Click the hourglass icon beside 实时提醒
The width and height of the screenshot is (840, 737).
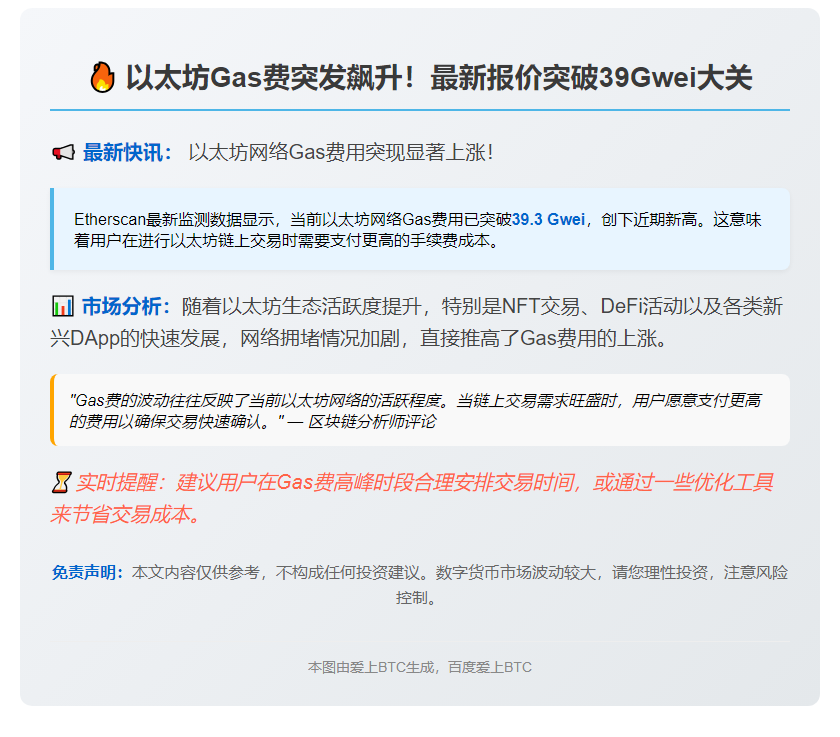coord(61,483)
